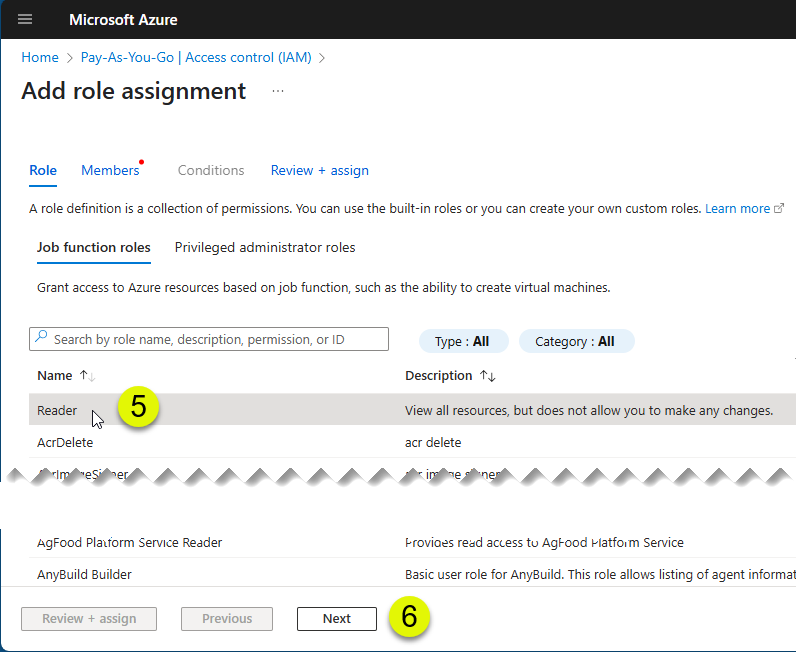This screenshot has width=796, height=652.
Task: Click the Next button
Action: 337,618
